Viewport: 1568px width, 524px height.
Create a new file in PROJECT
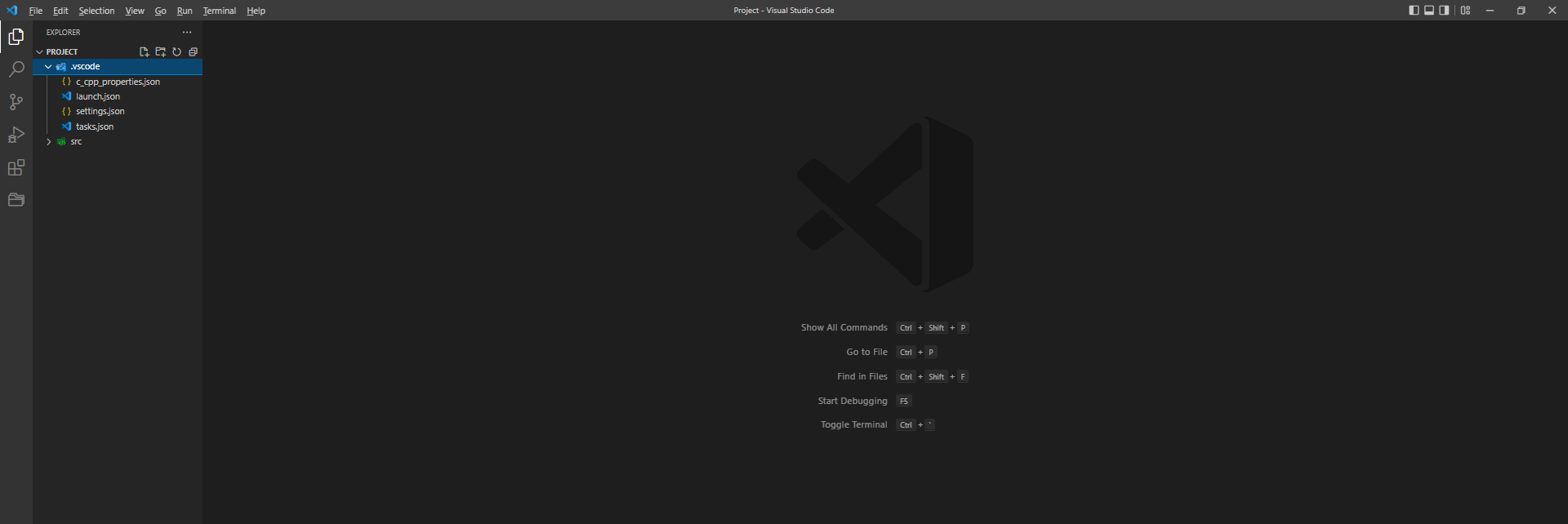click(x=145, y=51)
